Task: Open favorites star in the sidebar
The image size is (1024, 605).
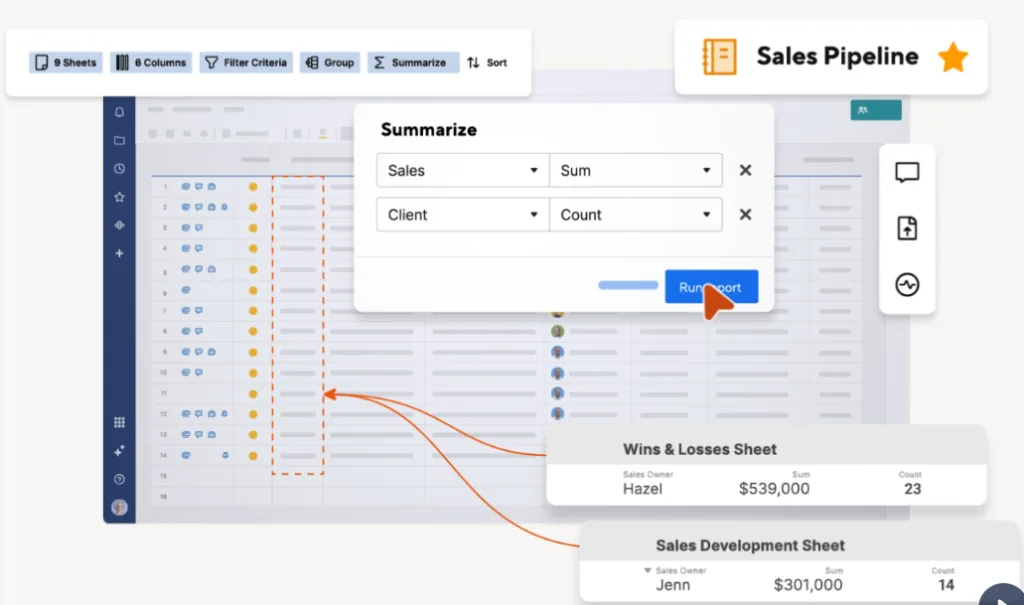Action: [120, 197]
